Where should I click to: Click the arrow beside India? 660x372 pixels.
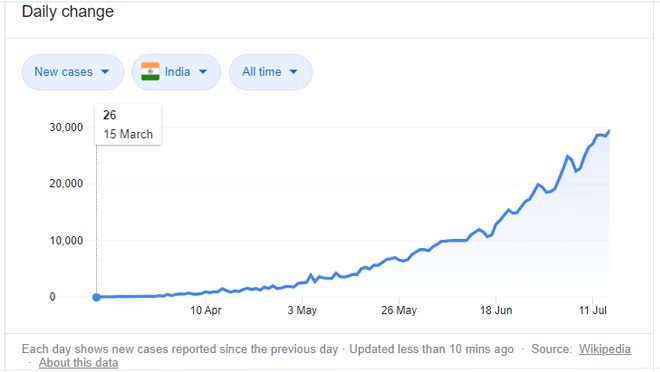click(203, 72)
